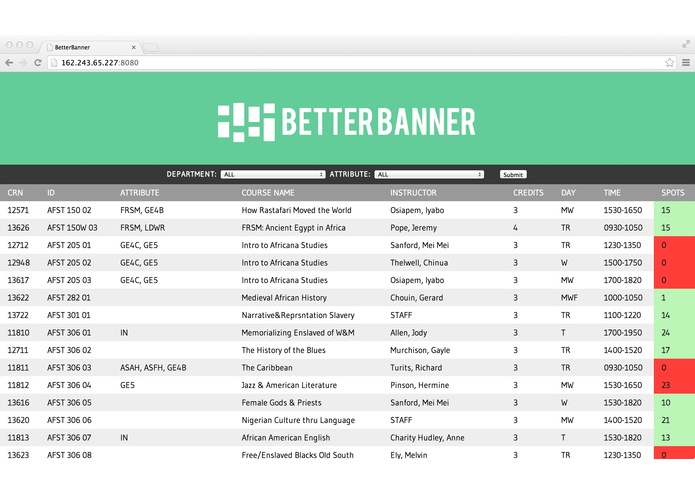This screenshot has width=695, height=494.
Task: Click the red spots cell showing 23
Action: 674,385
